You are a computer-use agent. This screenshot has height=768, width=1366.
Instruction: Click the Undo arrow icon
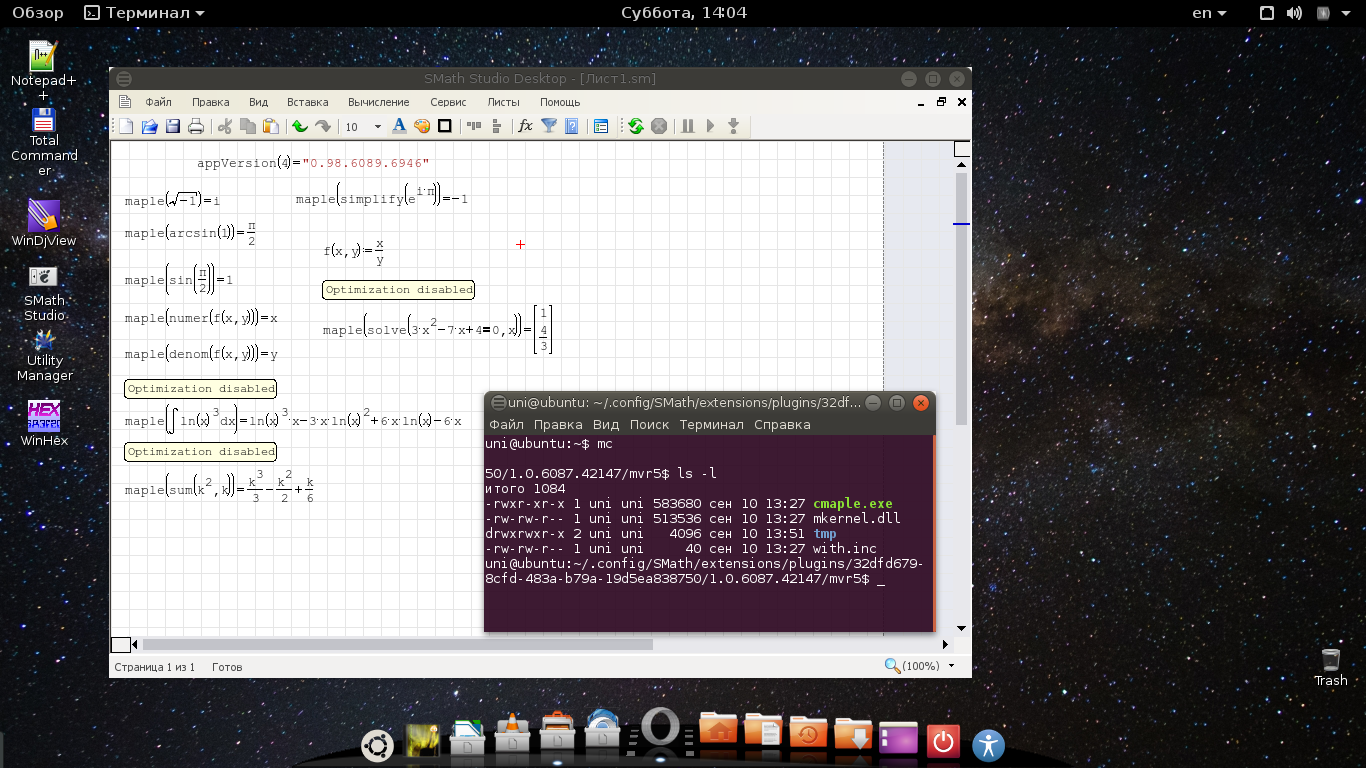(x=299, y=126)
